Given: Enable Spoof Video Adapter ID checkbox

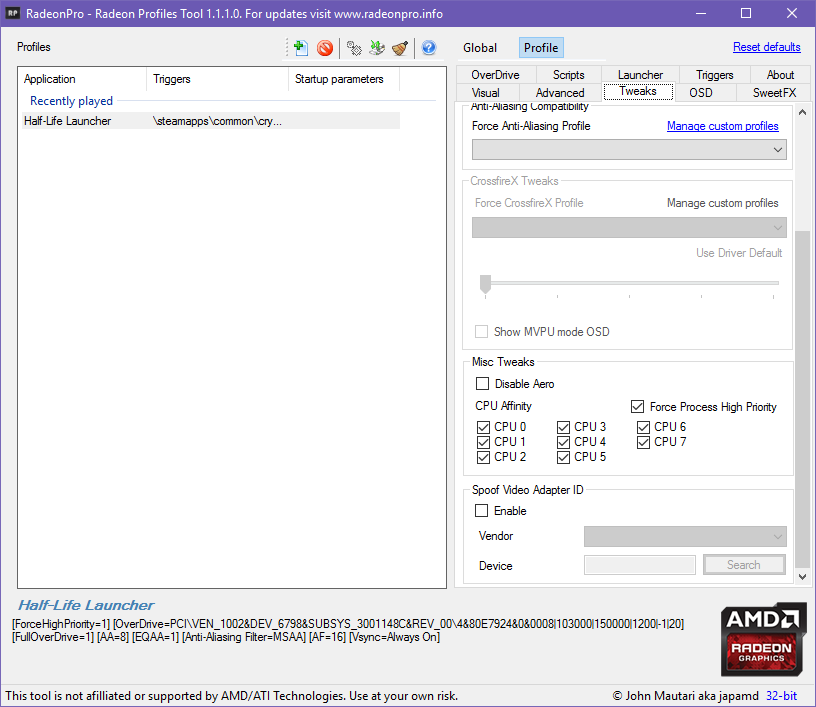Looking at the screenshot, I should (481, 510).
